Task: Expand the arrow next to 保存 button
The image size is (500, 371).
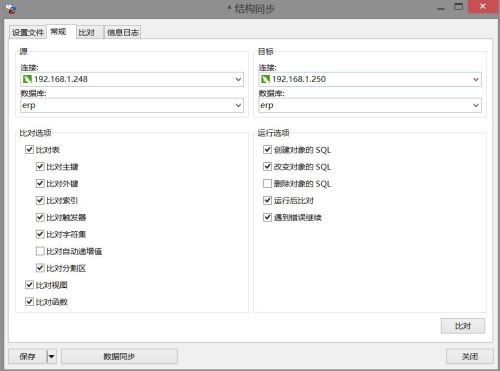Action: 52,357
